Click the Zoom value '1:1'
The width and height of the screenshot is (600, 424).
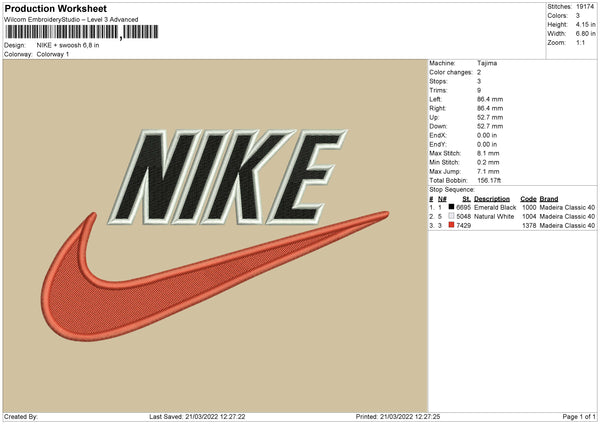pyautogui.click(x=580, y=42)
